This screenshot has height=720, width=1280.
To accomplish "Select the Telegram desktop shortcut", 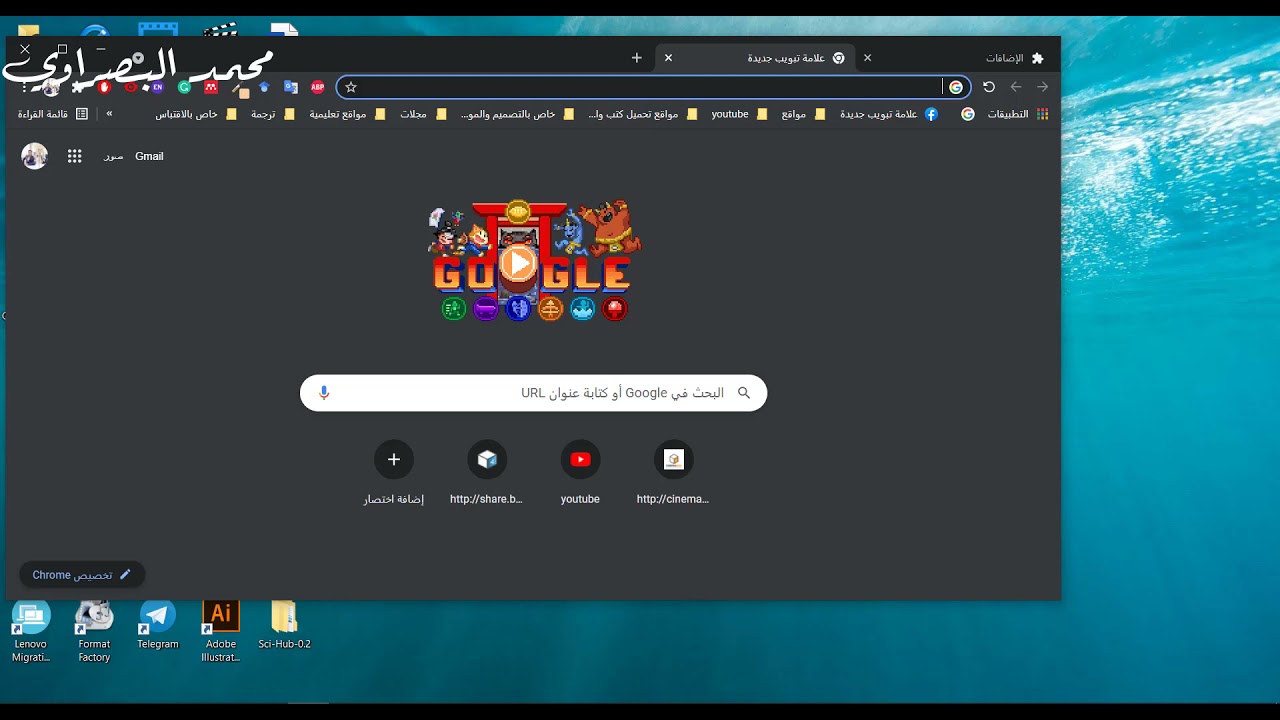I will point(158,626).
